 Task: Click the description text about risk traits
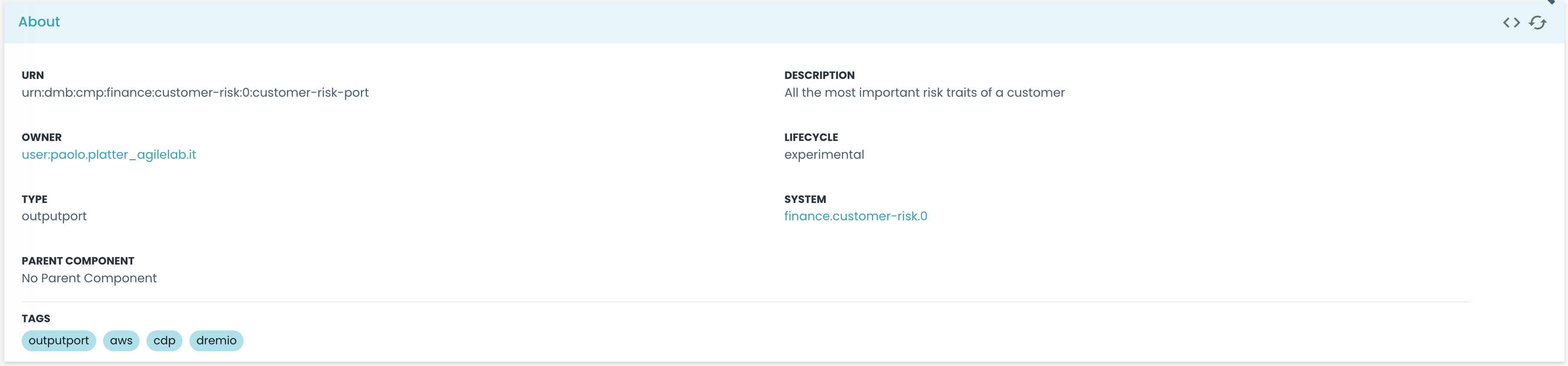(x=924, y=92)
